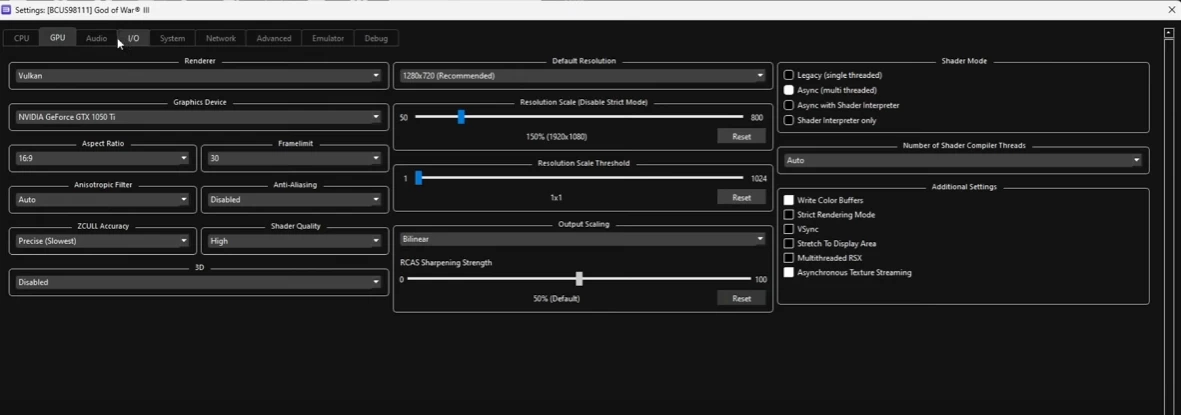This screenshot has width=1181, height=415.
Task: Toggle Strict Rendering Mode checkbox
Action: tap(789, 215)
